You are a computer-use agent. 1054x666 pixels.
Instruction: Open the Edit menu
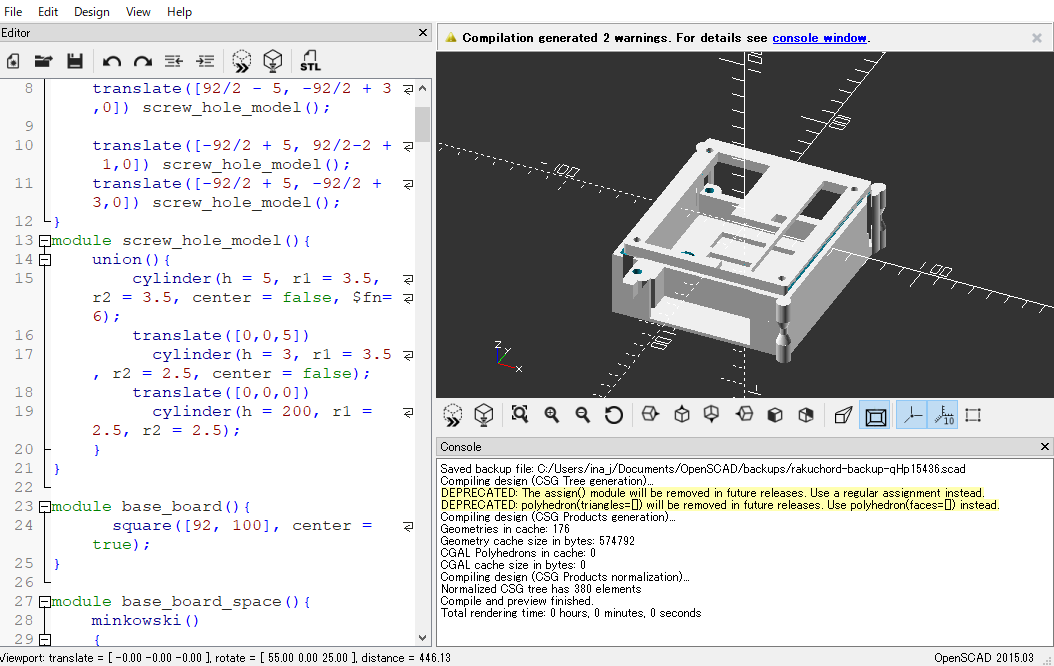click(48, 11)
